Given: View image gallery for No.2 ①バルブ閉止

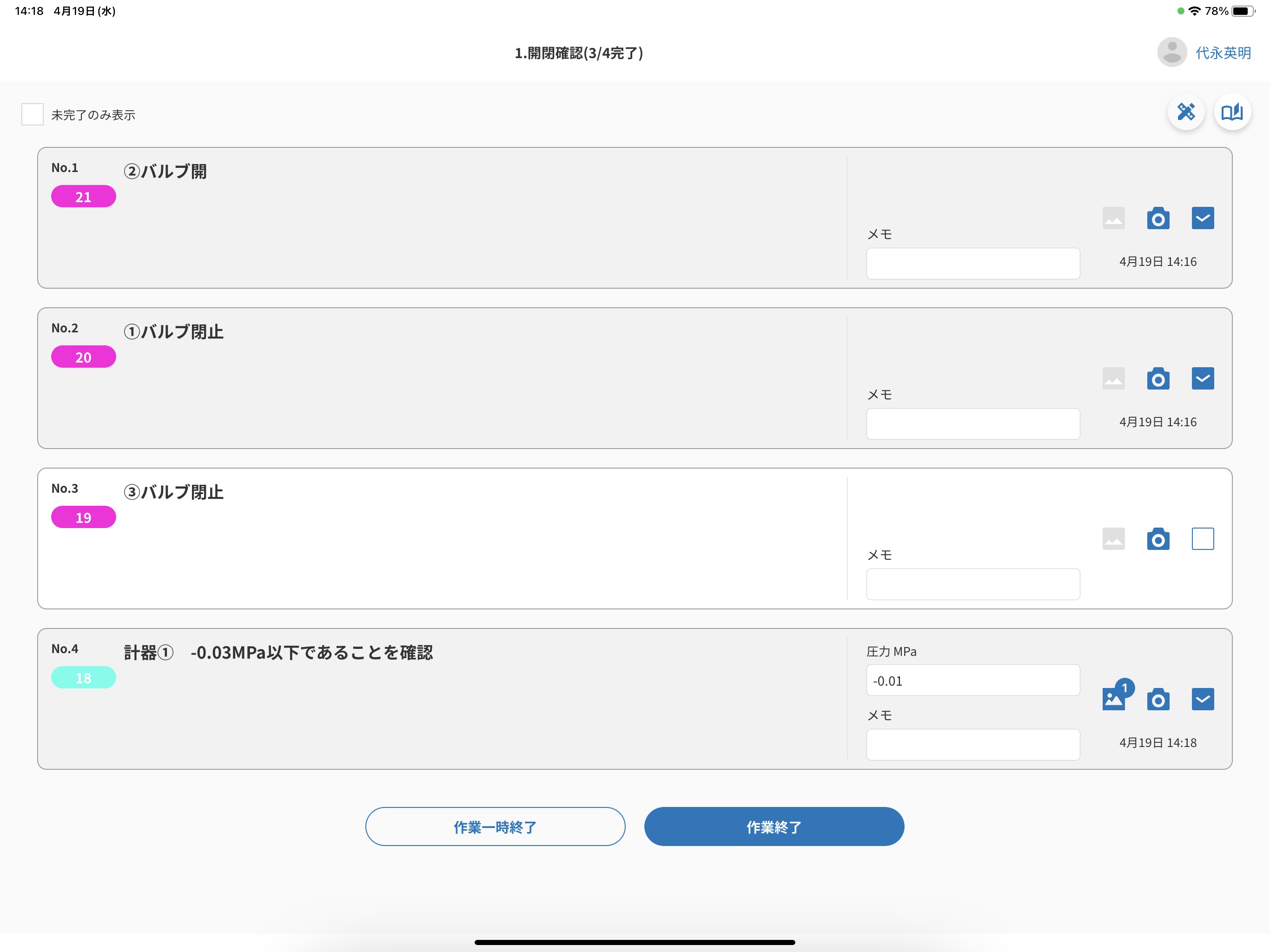Looking at the screenshot, I should click(x=1113, y=378).
